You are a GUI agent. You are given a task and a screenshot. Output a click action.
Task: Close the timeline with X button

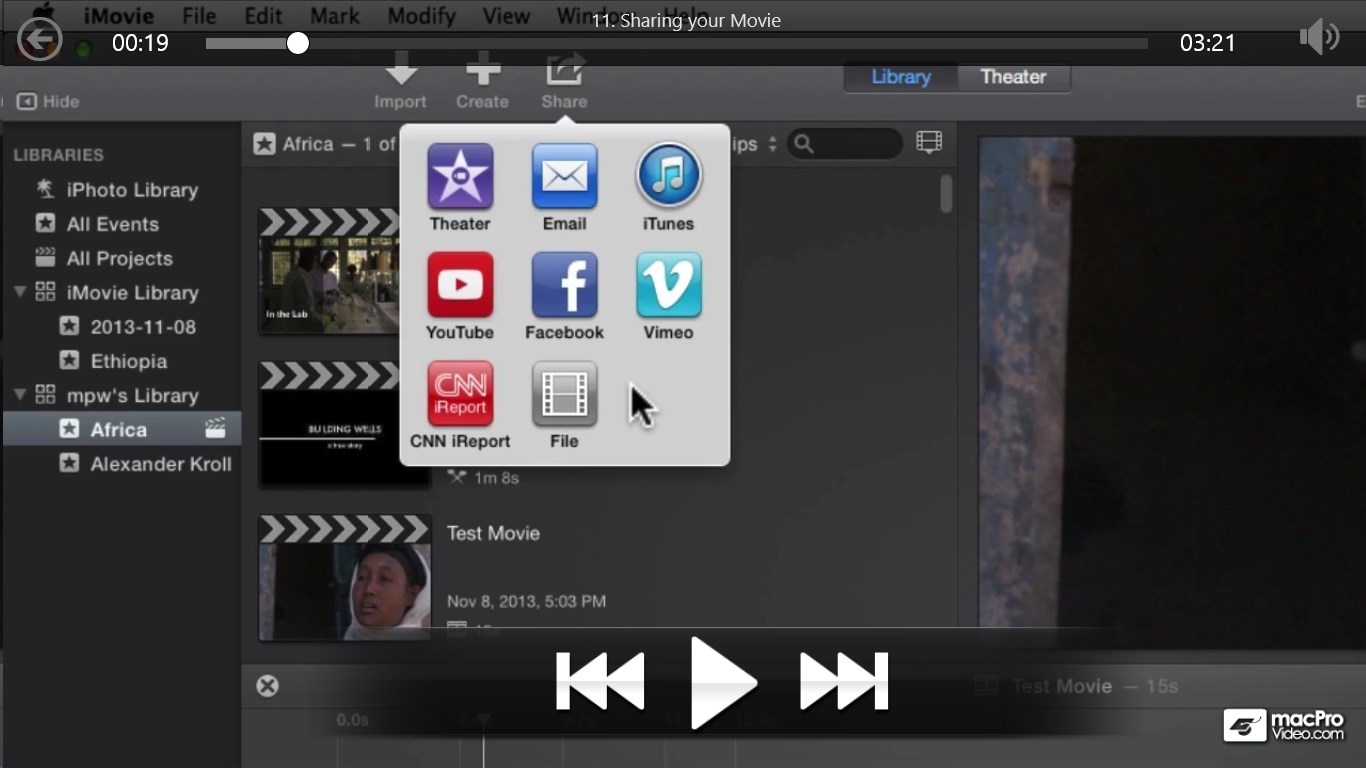(x=267, y=686)
